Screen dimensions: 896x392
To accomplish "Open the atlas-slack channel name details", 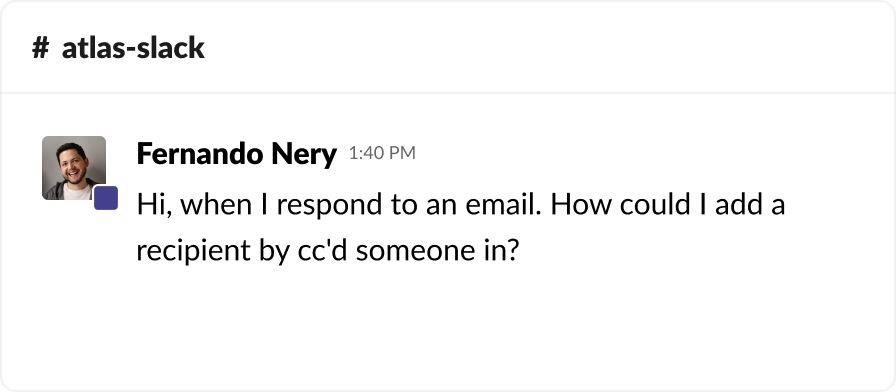I will (x=133, y=47).
